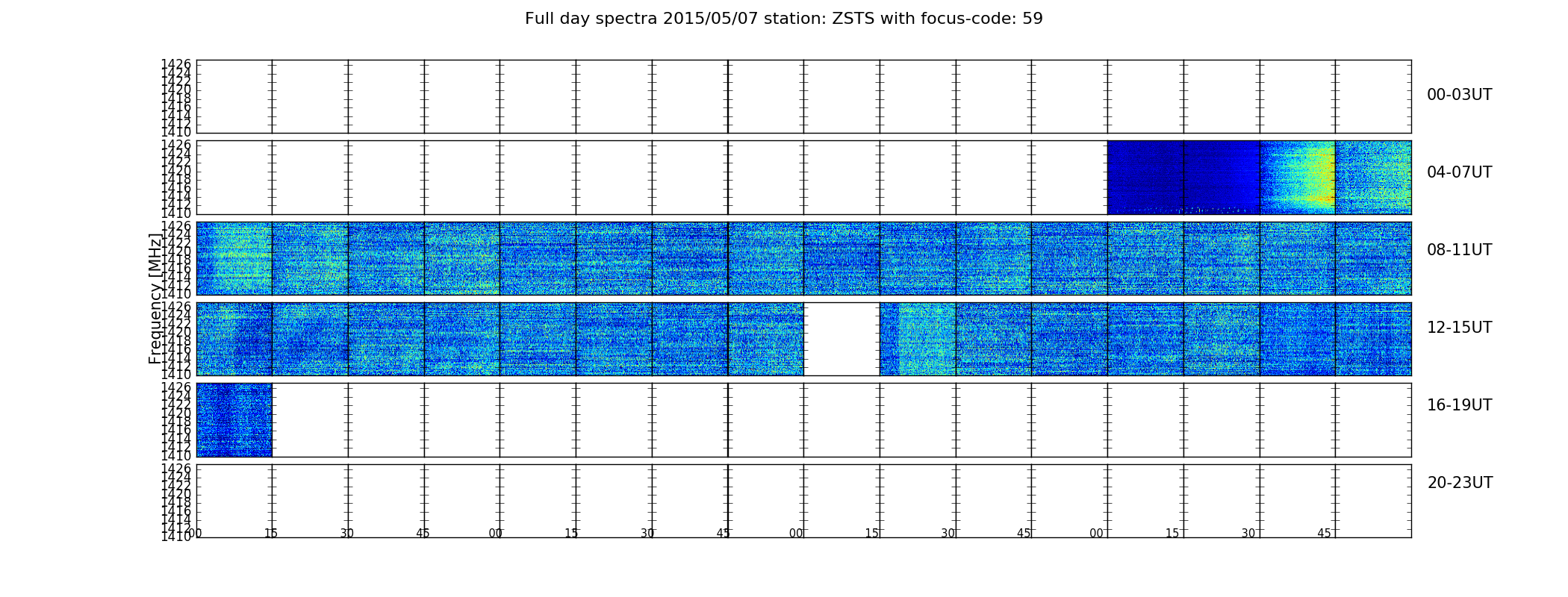Select the '04-07UT' row label

pos(1459,172)
